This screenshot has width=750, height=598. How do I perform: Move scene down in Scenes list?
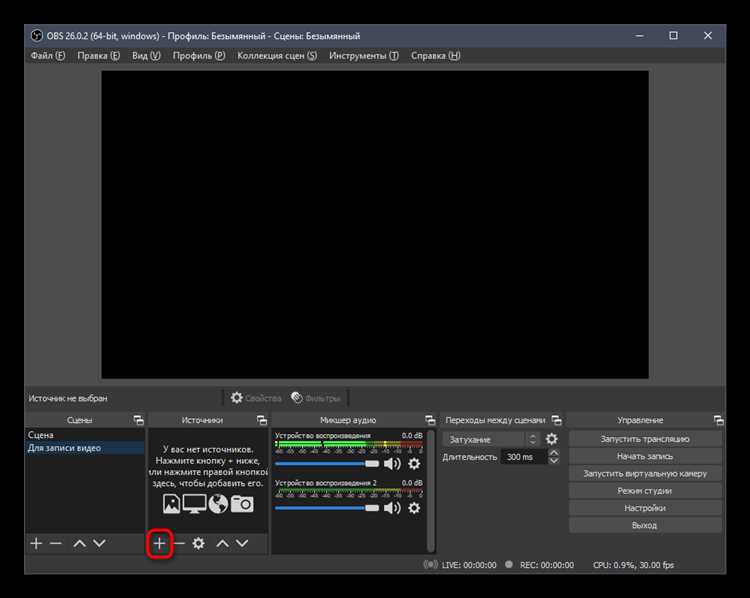coord(99,543)
